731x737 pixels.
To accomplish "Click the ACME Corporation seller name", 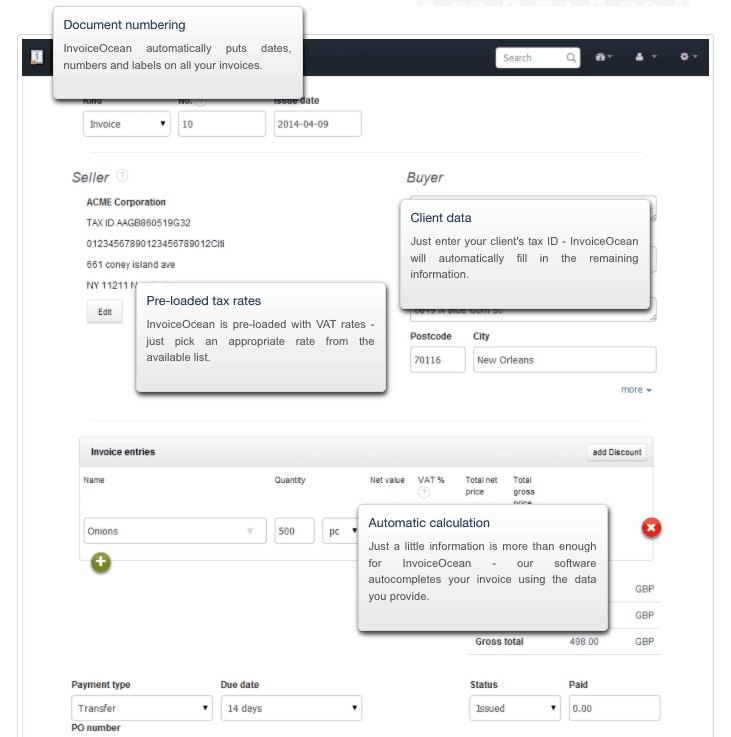I will point(126,202).
